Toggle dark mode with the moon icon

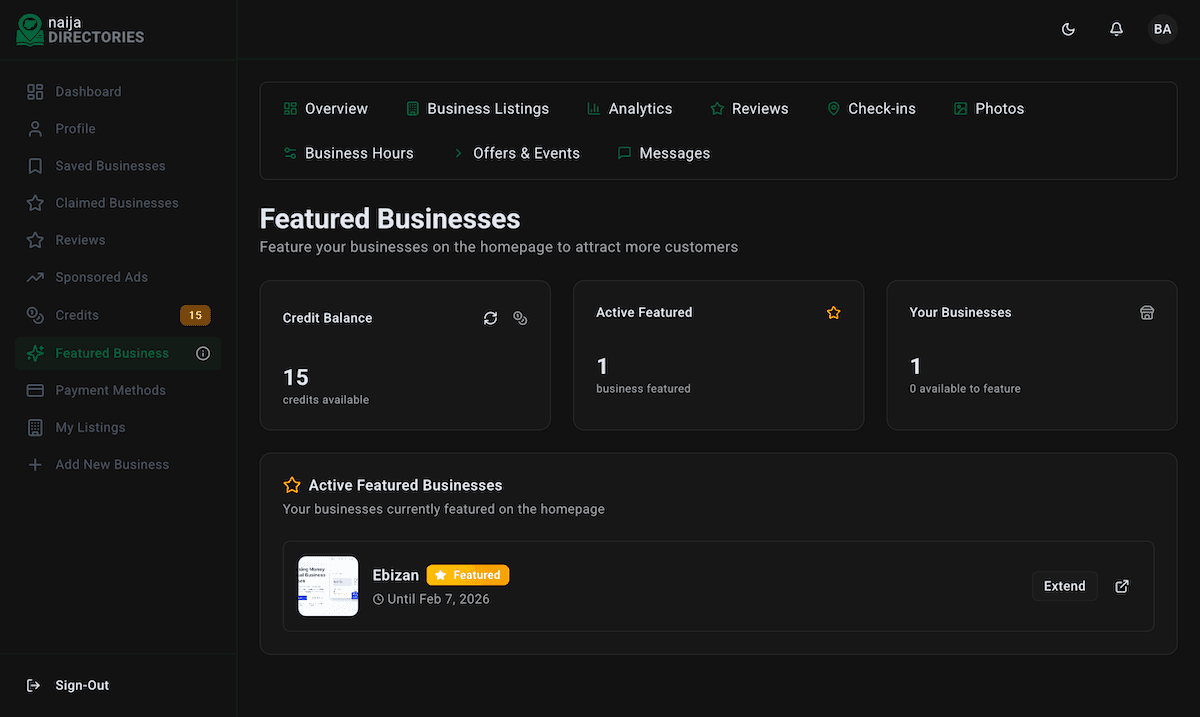point(1068,30)
